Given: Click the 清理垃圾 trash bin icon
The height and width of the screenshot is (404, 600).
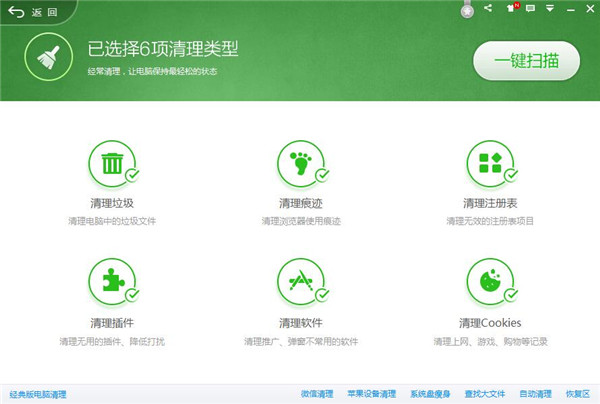Looking at the screenshot, I should click(x=110, y=162).
